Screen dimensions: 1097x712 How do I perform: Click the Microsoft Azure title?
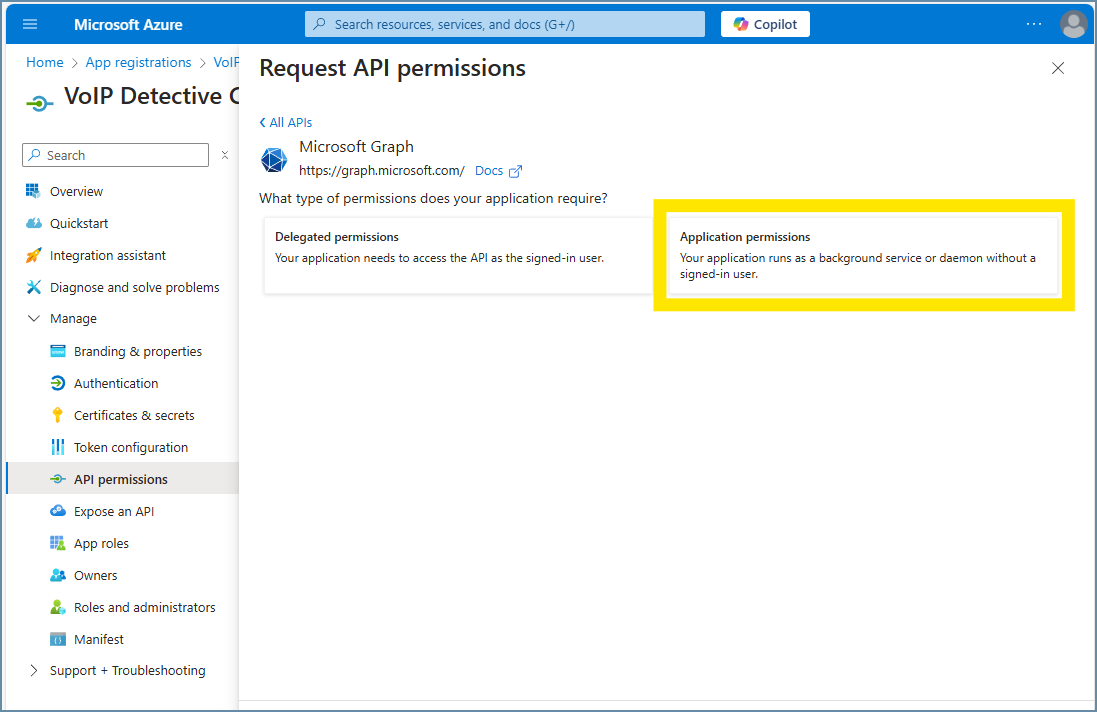coord(128,24)
